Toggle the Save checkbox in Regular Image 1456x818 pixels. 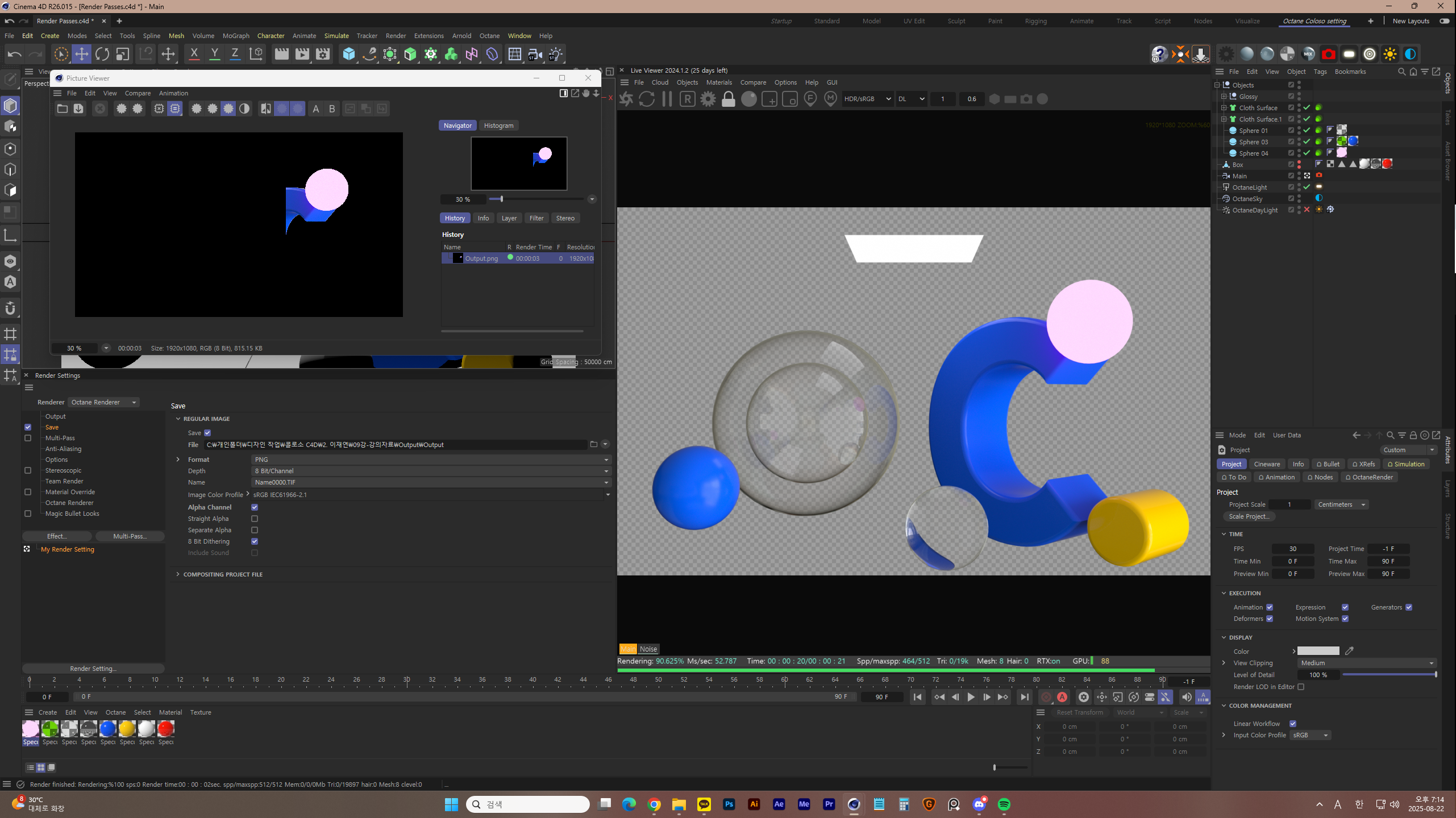coord(207,433)
